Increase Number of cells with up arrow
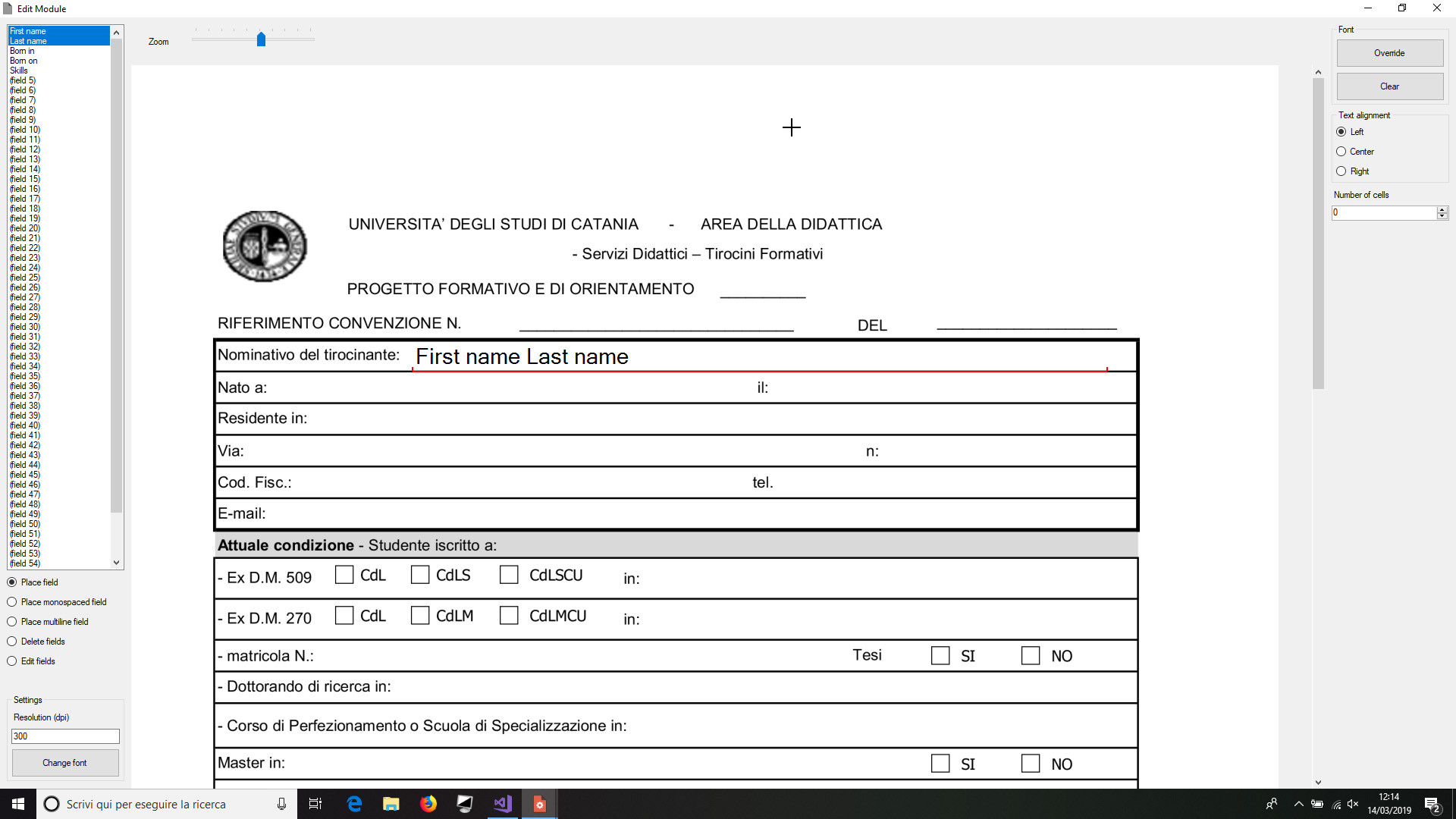This screenshot has height=819, width=1456. [1442, 210]
